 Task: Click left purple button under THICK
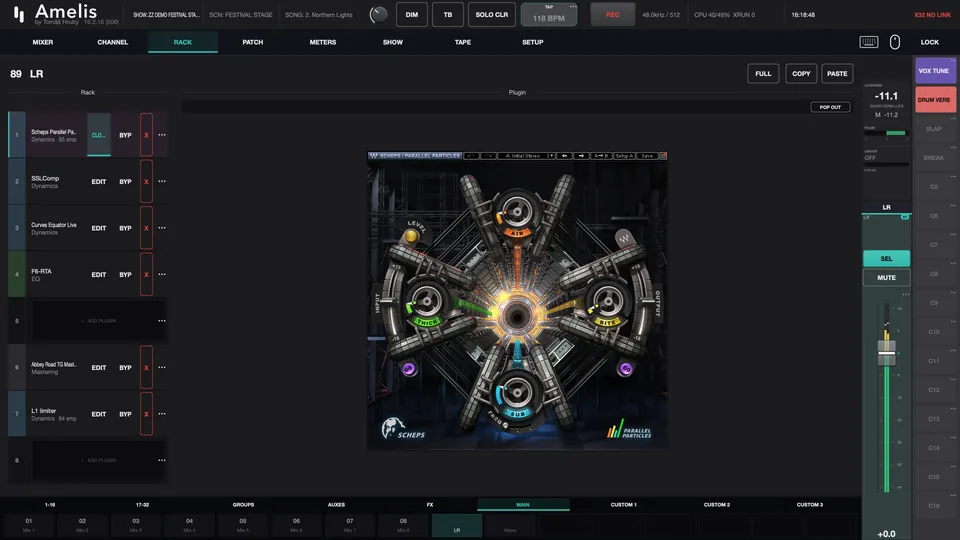(x=408, y=369)
